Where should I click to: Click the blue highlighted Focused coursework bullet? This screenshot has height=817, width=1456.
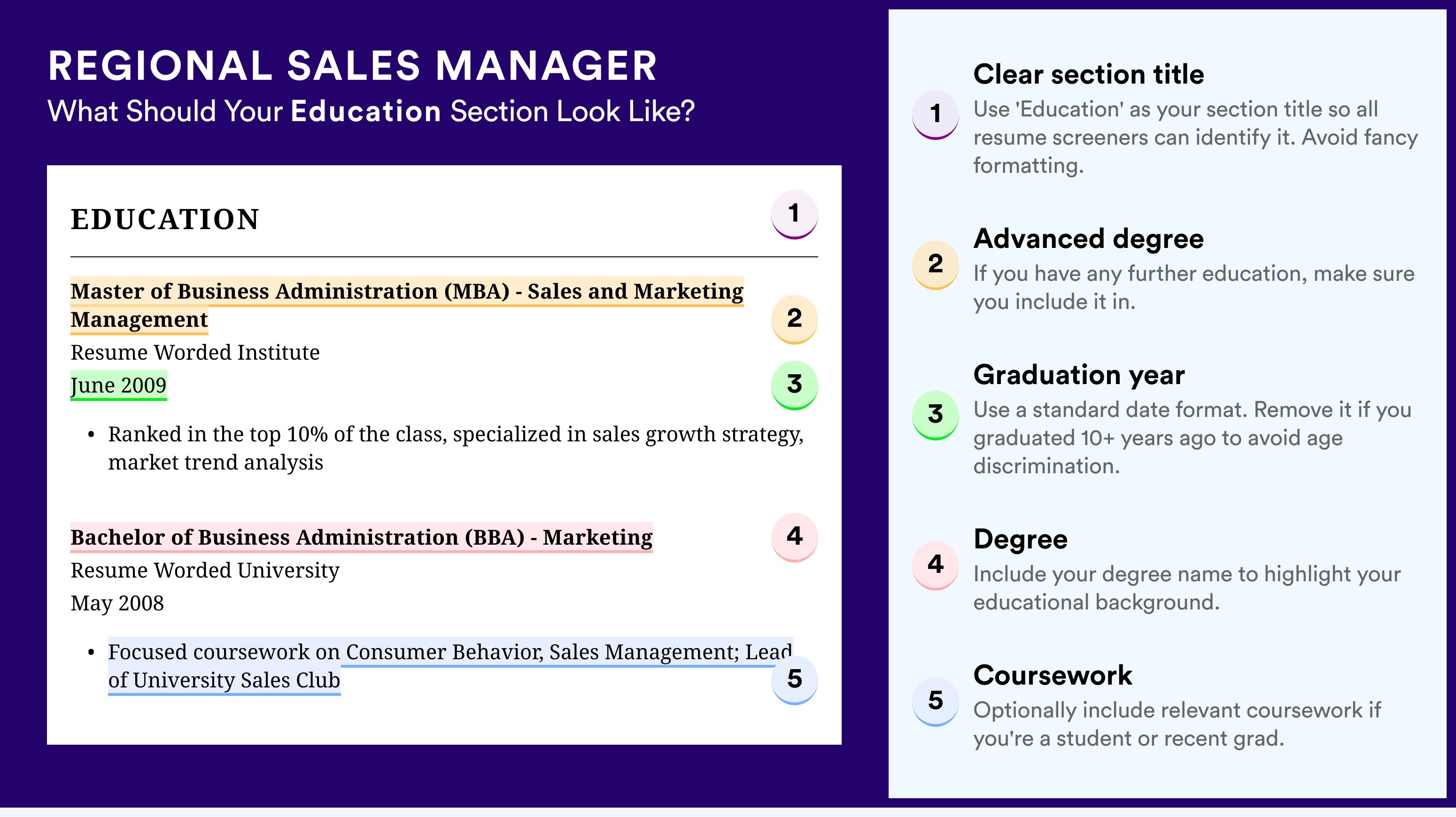pos(450,666)
